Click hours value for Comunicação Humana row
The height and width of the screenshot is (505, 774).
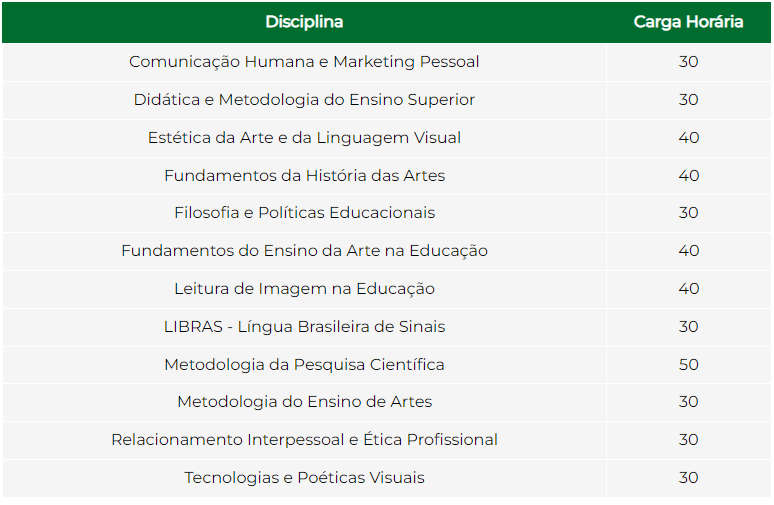click(x=688, y=62)
